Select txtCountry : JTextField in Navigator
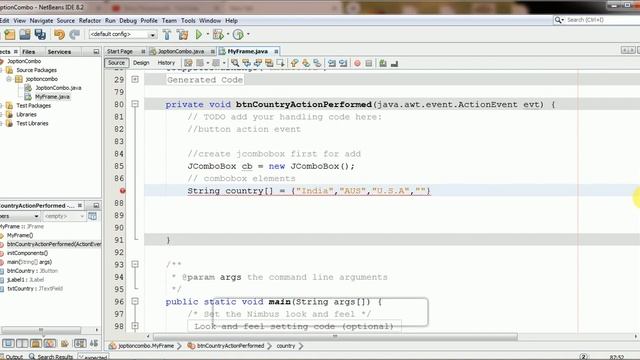Screen dimensions: 640x360 [x=35, y=289]
